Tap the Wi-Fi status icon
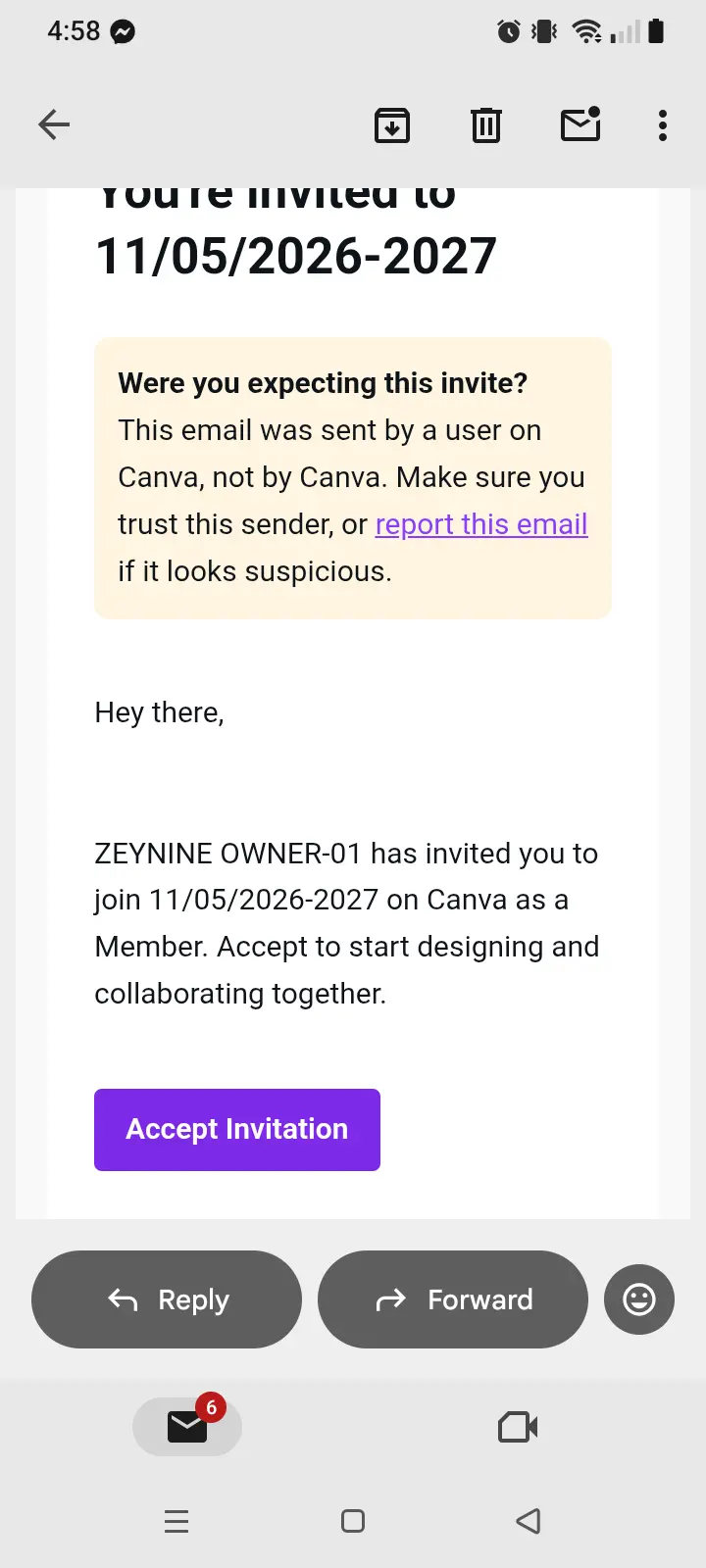706x1568 pixels. pyautogui.click(x=587, y=31)
